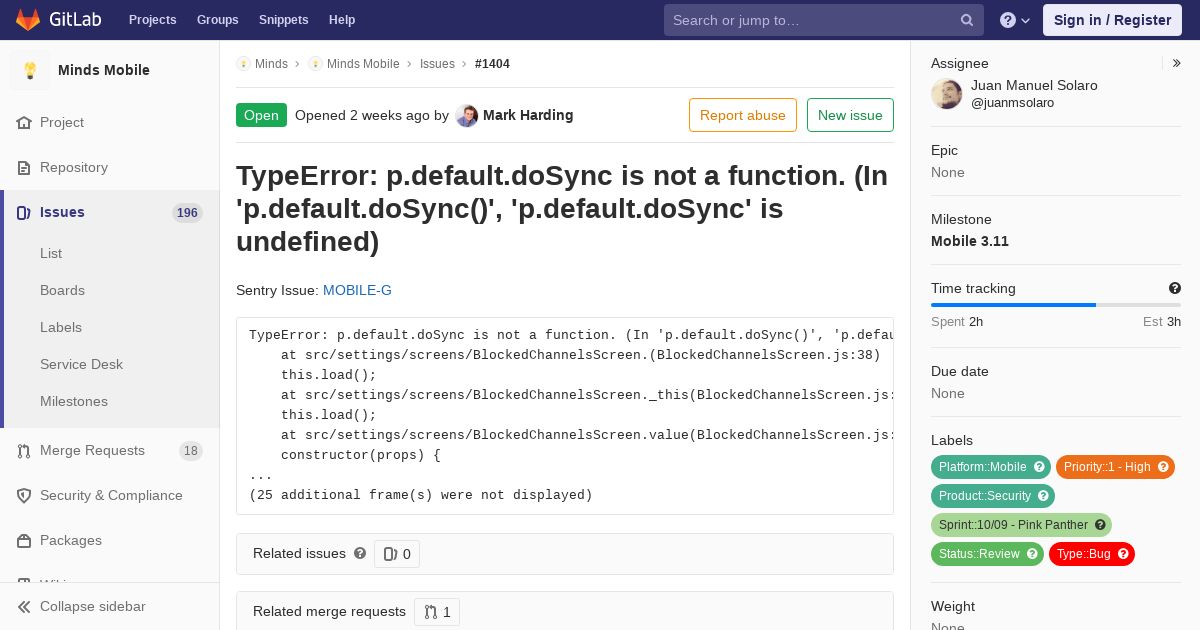Click the related merge requests count badge
This screenshot has width=1200, height=630.
click(437, 612)
